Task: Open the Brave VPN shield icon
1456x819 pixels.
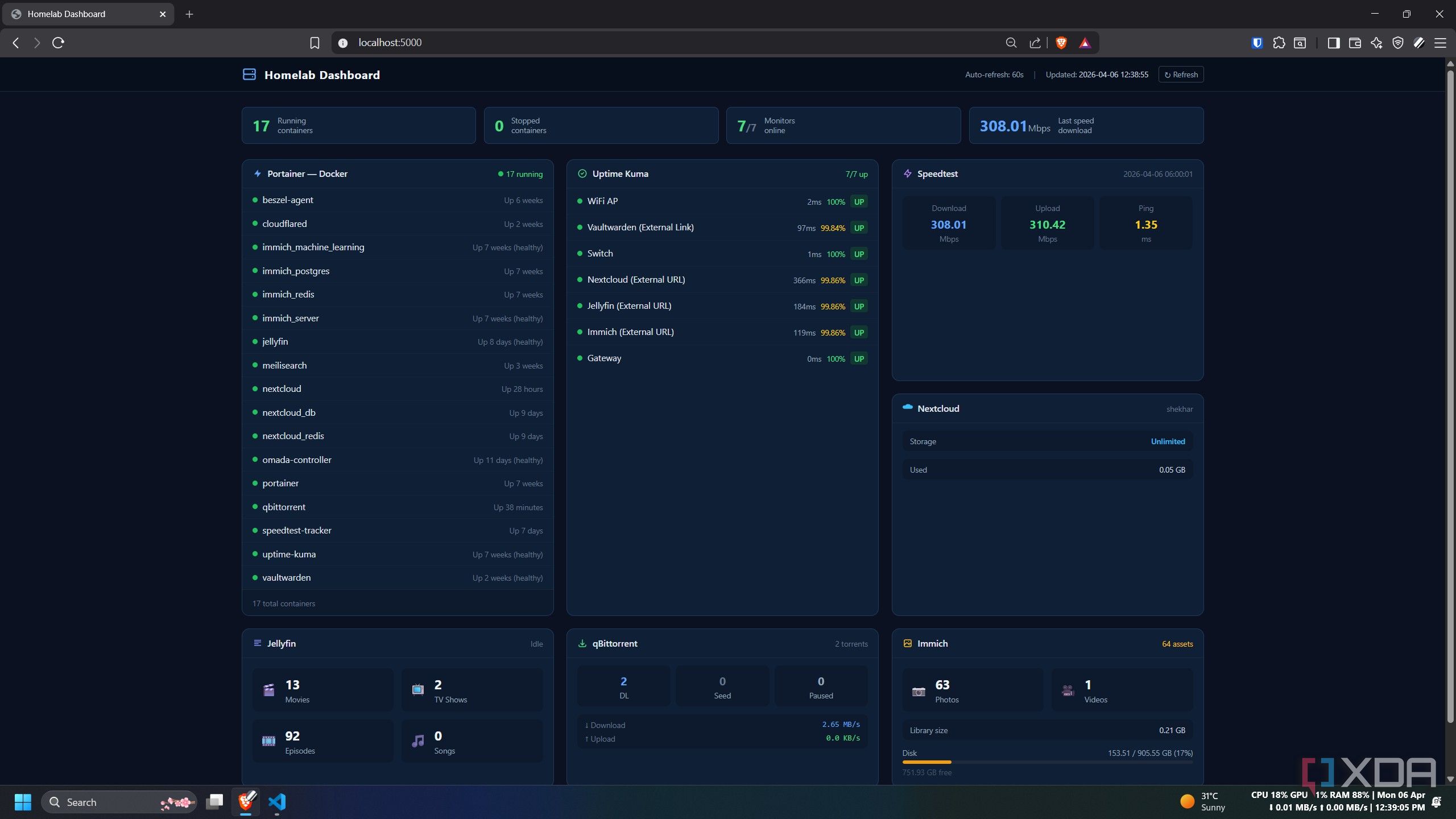Action: pyautogui.click(x=1397, y=43)
